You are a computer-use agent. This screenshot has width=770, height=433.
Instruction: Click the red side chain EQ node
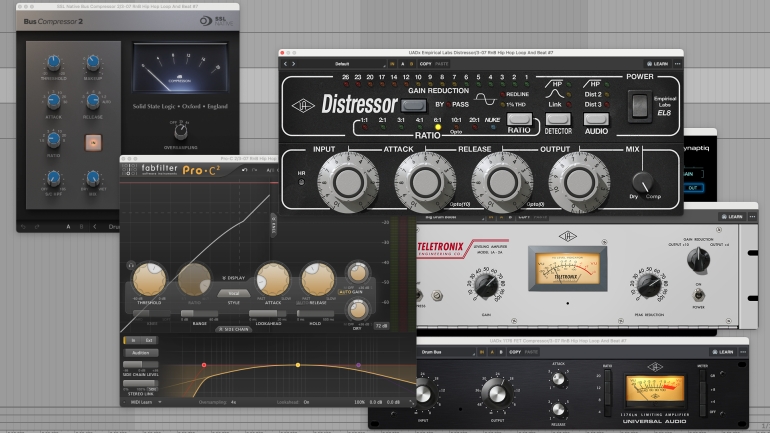(x=204, y=365)
